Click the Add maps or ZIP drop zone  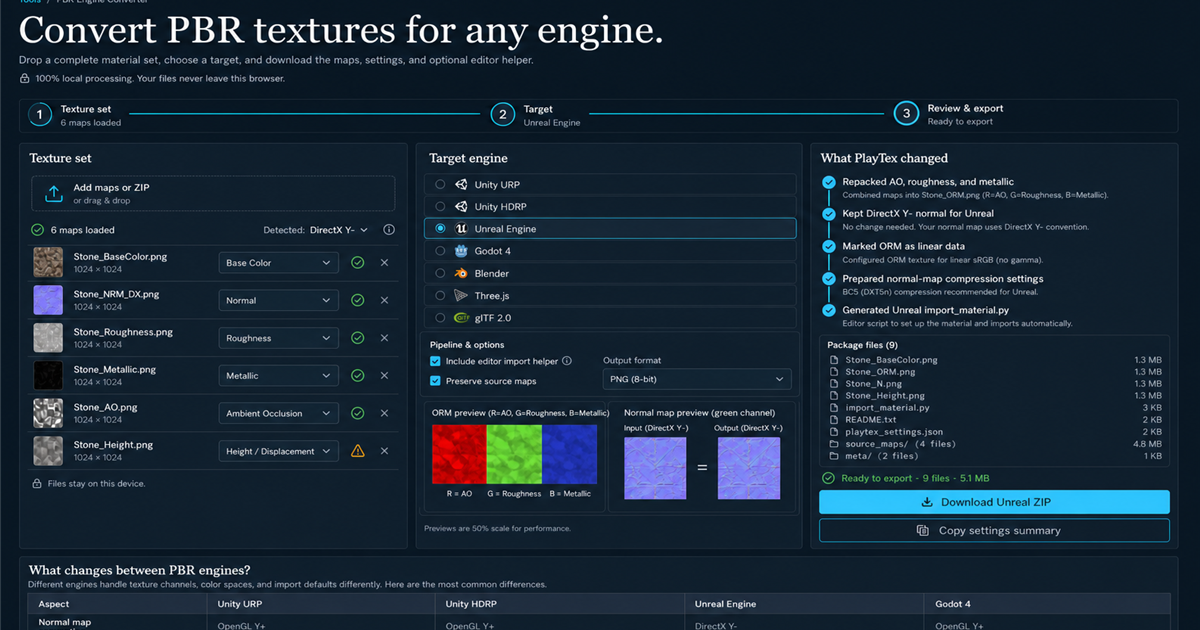(213, 193)
